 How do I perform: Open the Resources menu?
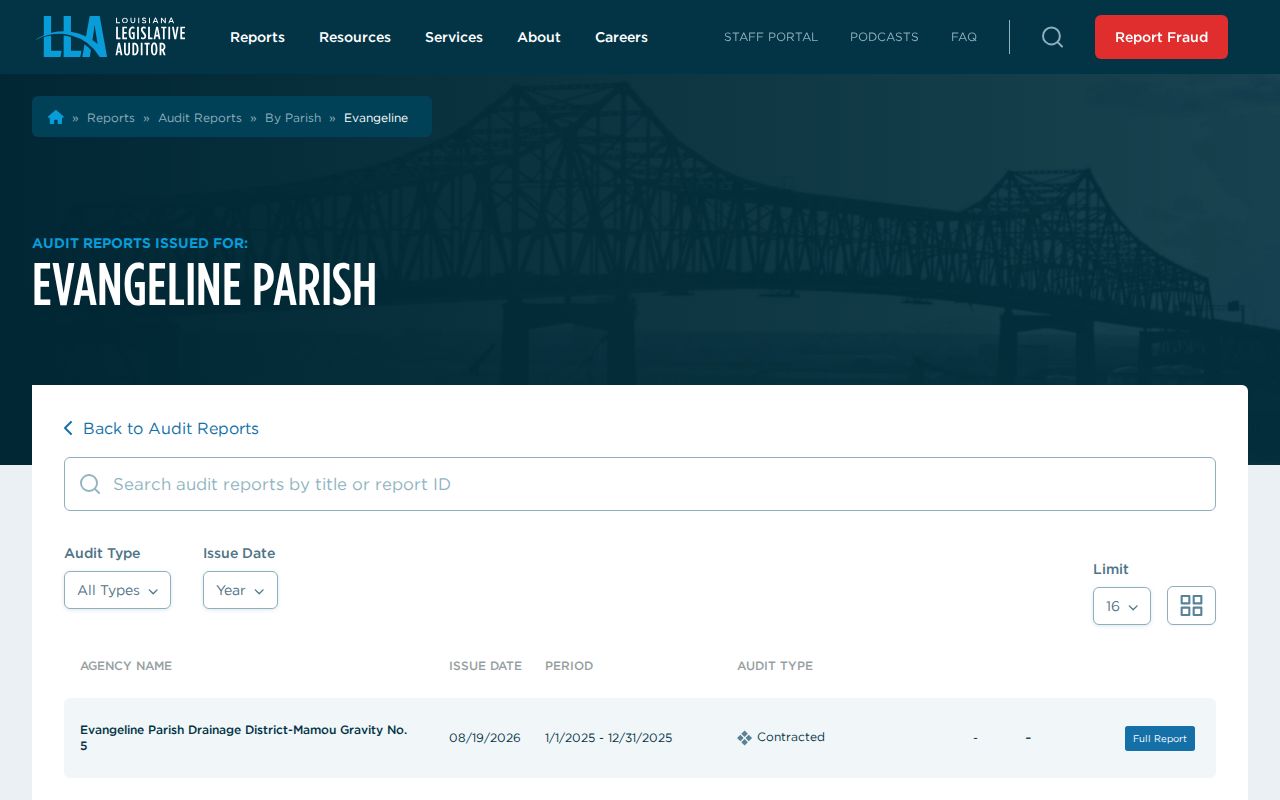tap(355, 37)
